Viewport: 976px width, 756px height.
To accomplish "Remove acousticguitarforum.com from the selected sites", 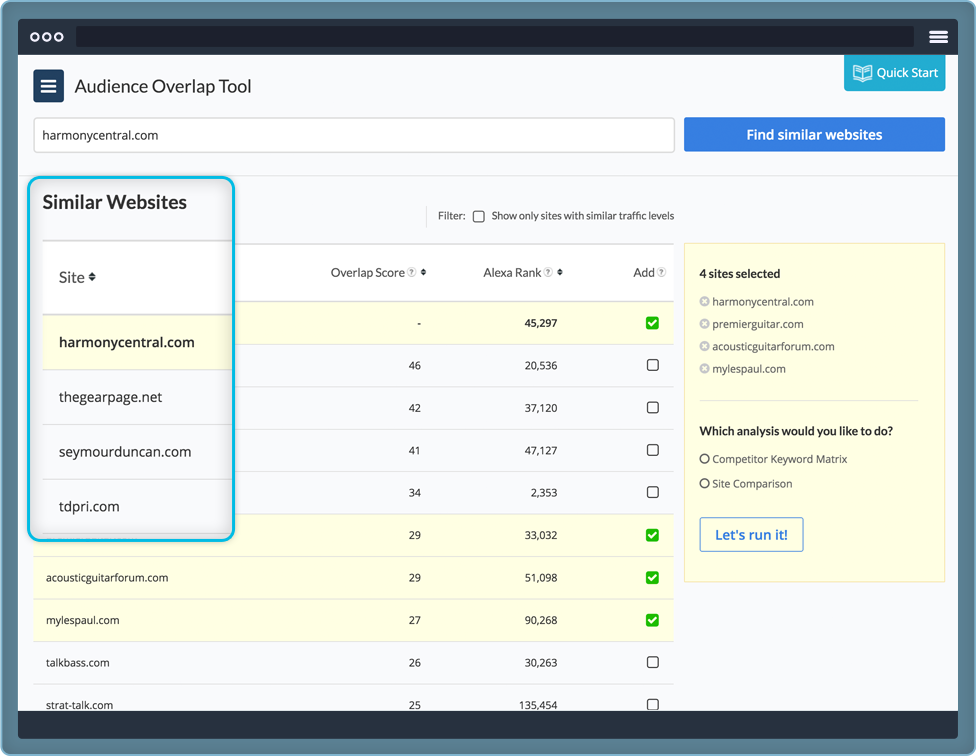I will coord(705,347).
